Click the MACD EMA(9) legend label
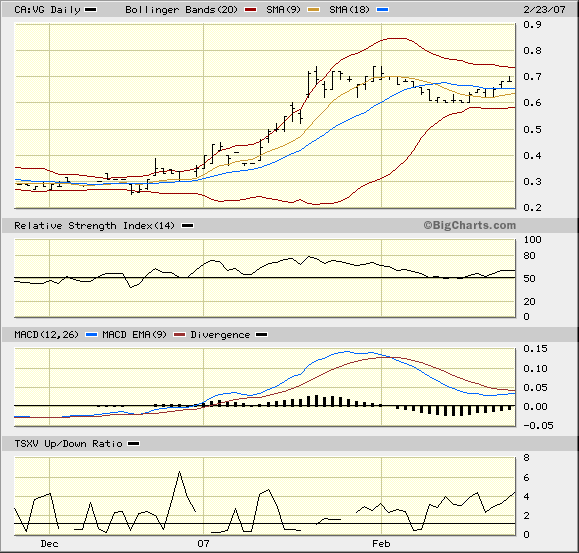Viewport: 579px width, 553px height. click(134, 335)
